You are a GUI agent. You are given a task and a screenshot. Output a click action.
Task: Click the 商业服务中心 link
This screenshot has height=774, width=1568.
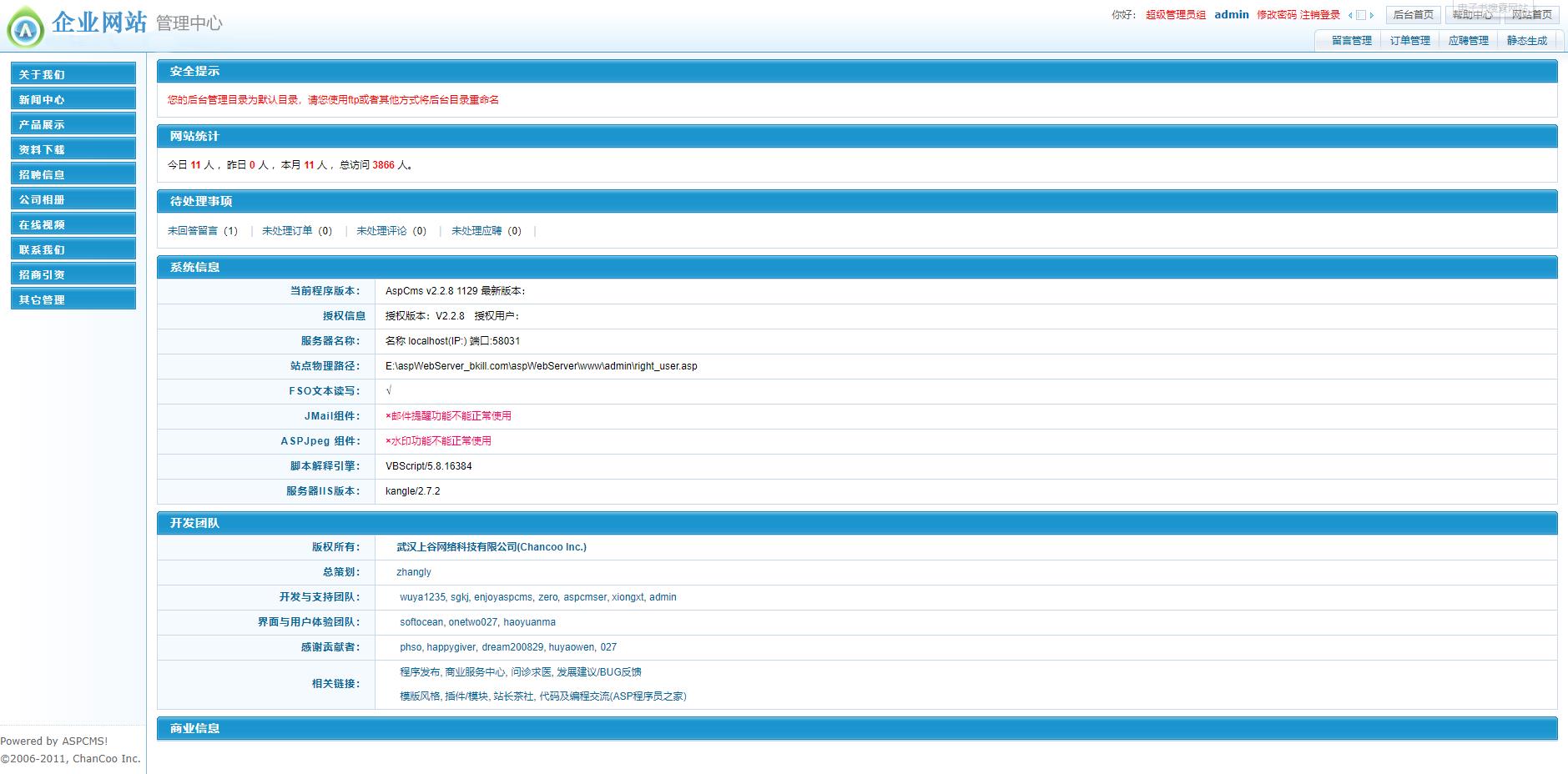(x=475, y=672)
